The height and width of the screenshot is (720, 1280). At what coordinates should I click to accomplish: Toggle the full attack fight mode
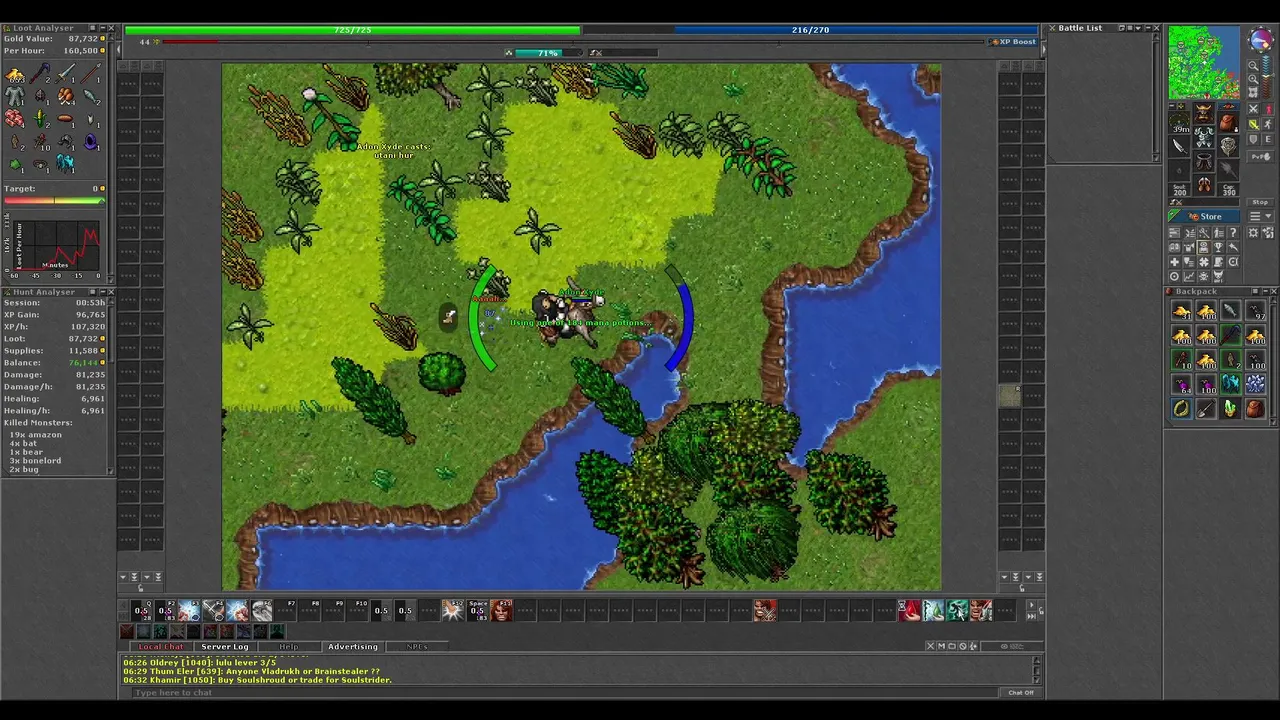click(1253, 109)
